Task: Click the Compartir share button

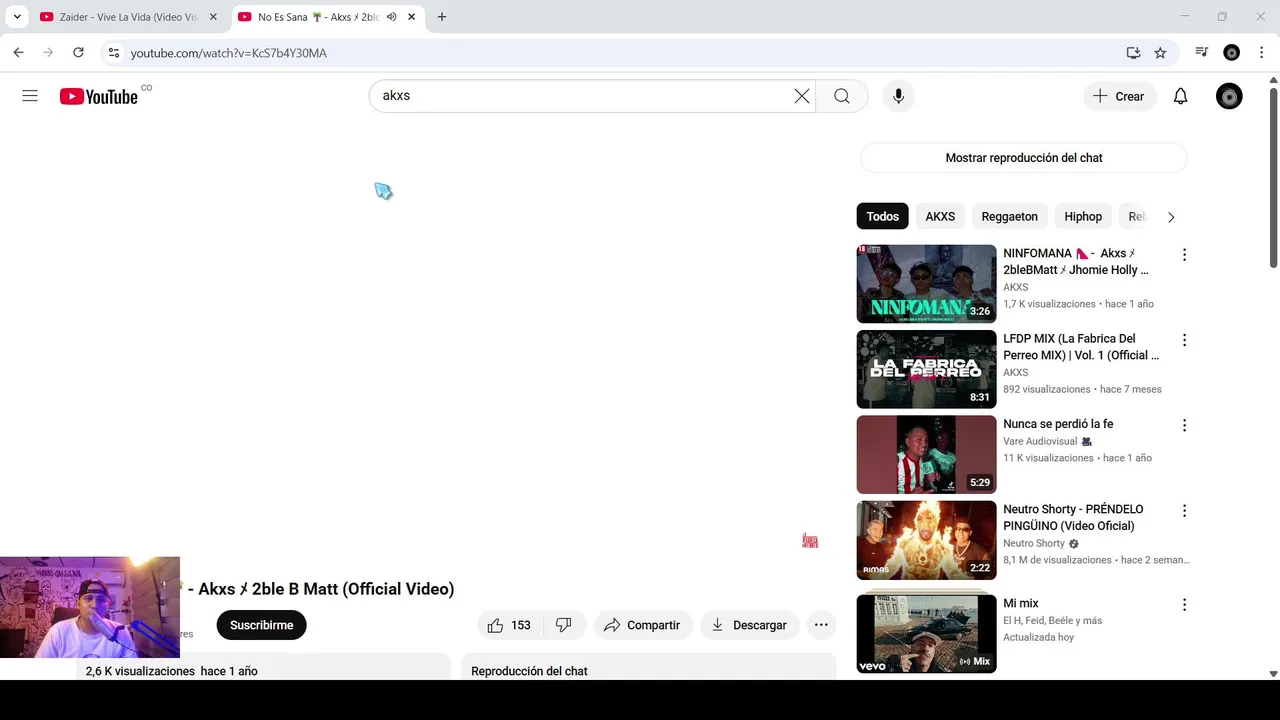Action: [x=643, y=625]
